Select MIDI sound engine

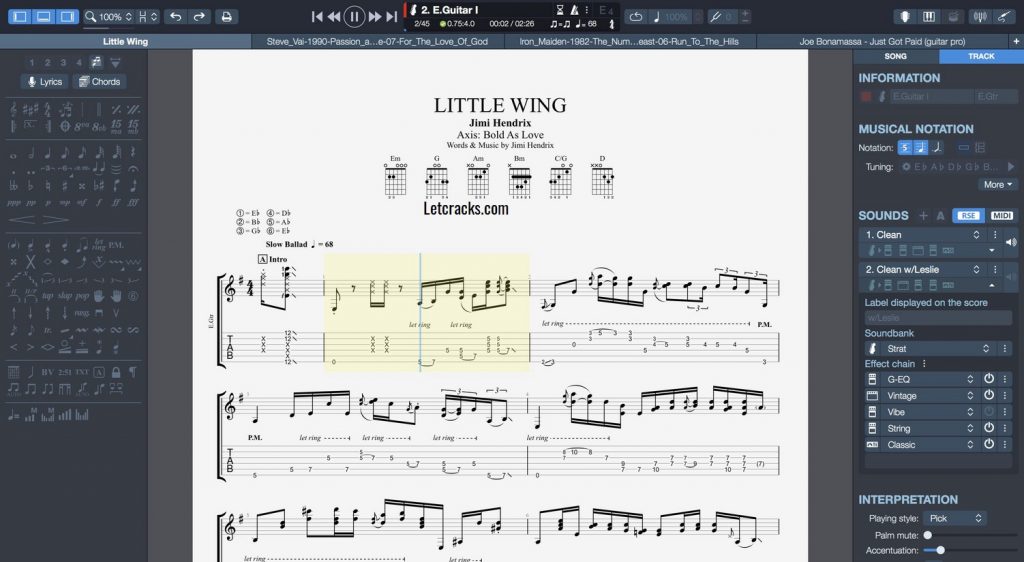point(1001,215)
